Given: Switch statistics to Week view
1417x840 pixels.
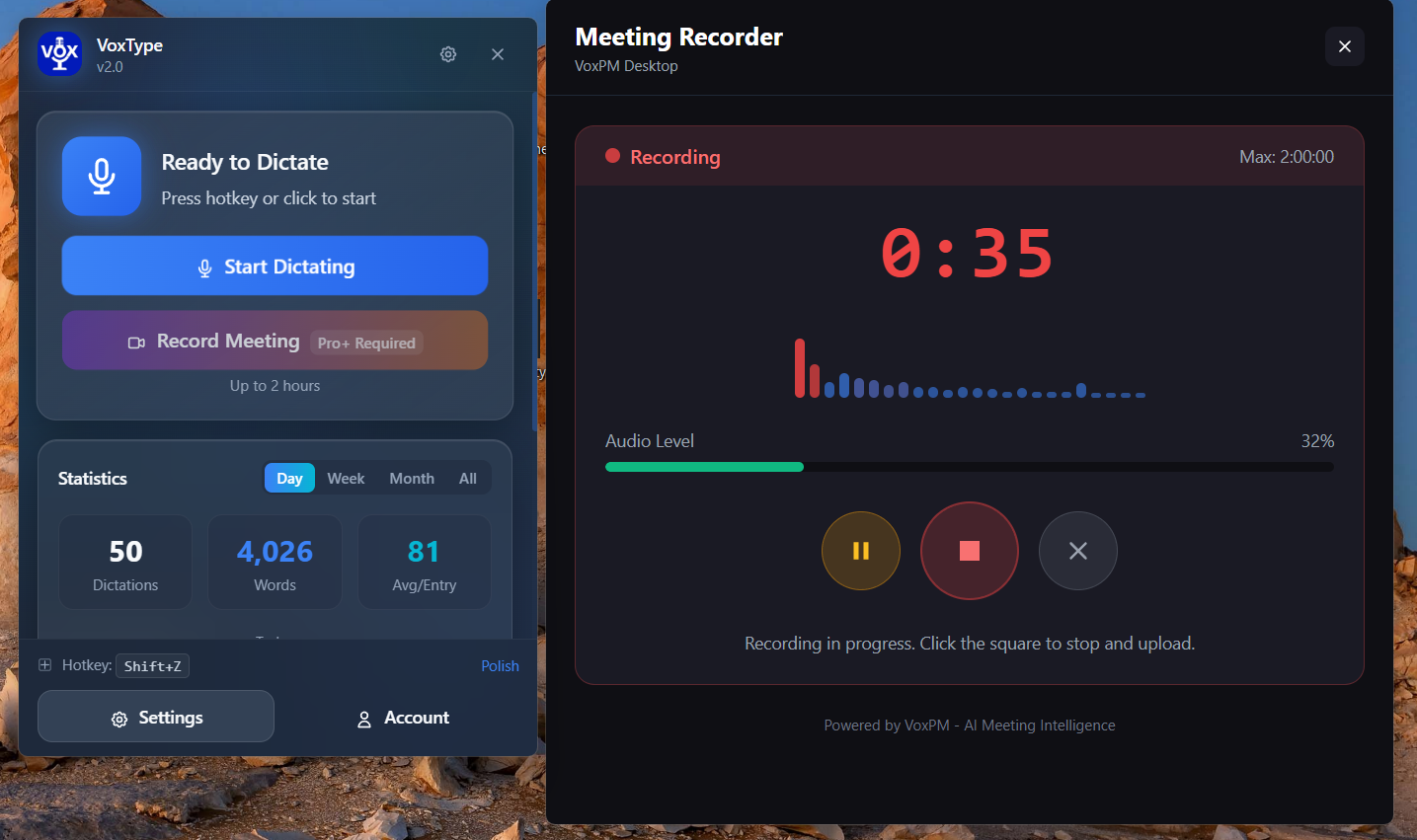Looking at the screenshot, I should point(346,478).
